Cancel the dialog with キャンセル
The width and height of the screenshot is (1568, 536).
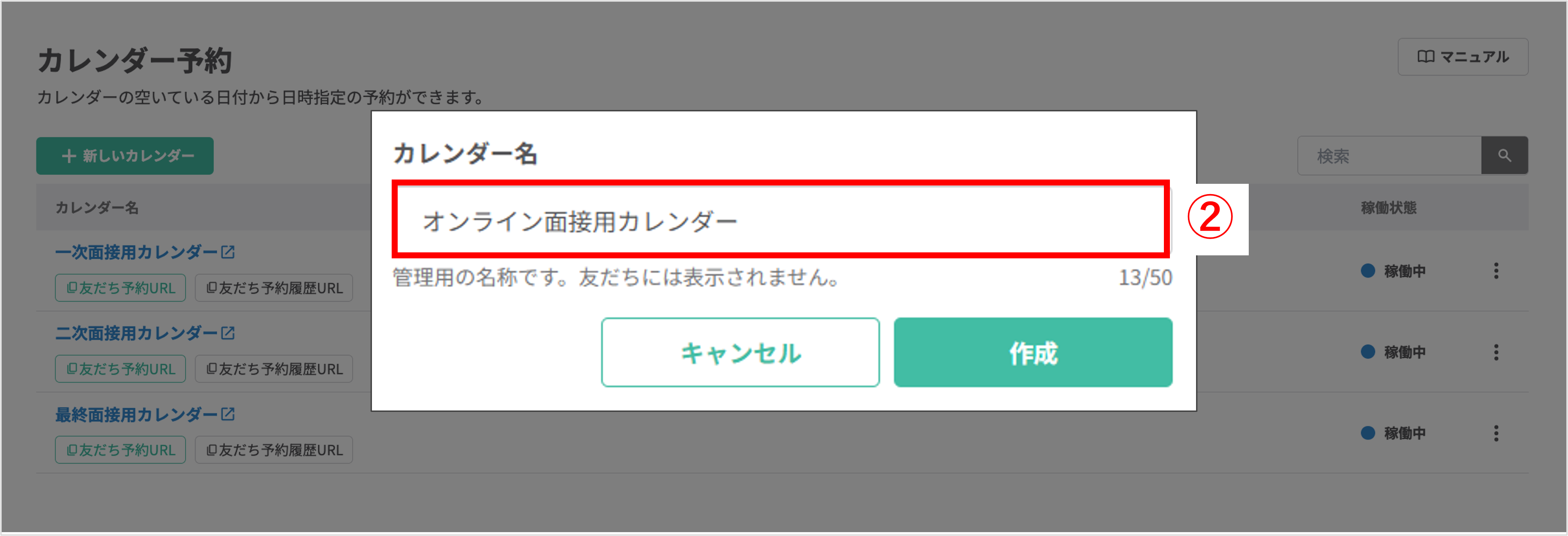tap(740, 352)
